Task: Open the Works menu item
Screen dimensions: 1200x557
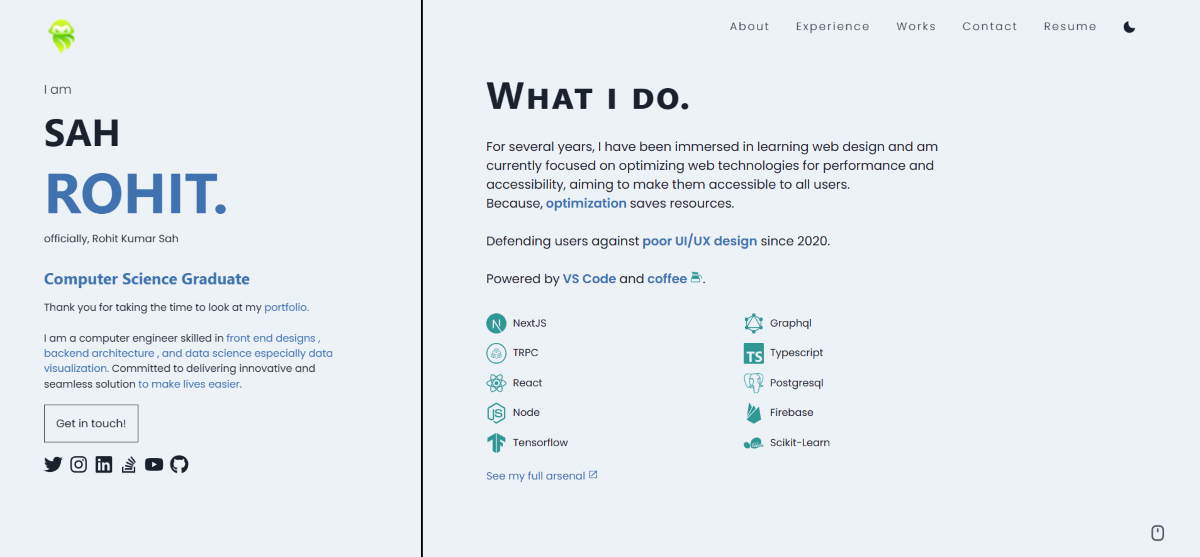Action: pyautogui.click(x=916, y=27)
